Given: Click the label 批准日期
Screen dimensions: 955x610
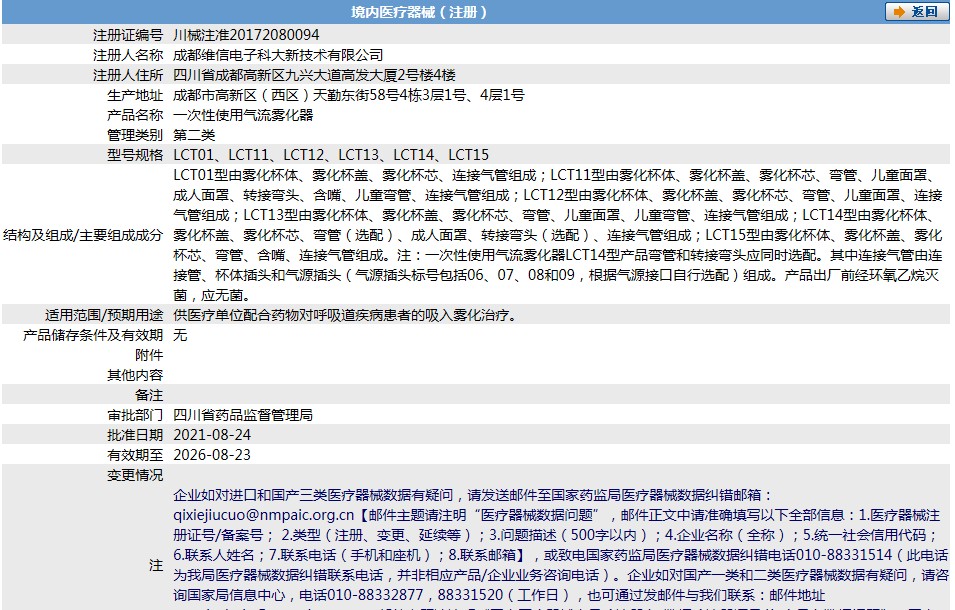Looking at the screenshot, I should (135, 435).
